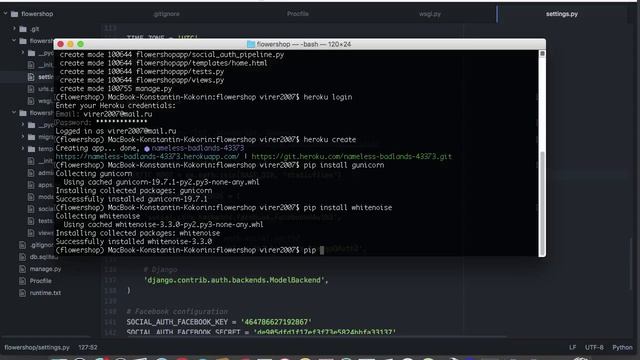Switch to the wsgi.py tab
The width and height of the screenshot is (640, 360).
(430, 14)
